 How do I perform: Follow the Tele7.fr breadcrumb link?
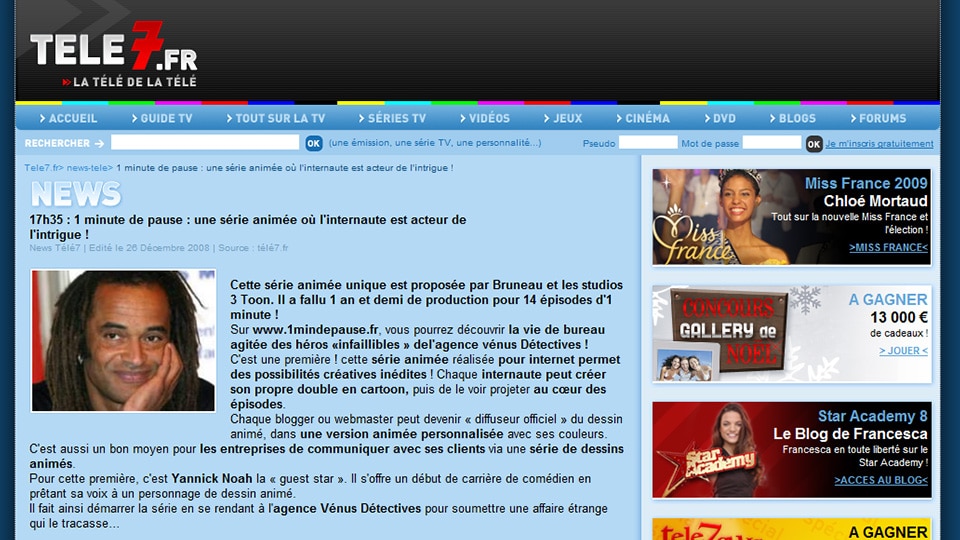[43, 168]
